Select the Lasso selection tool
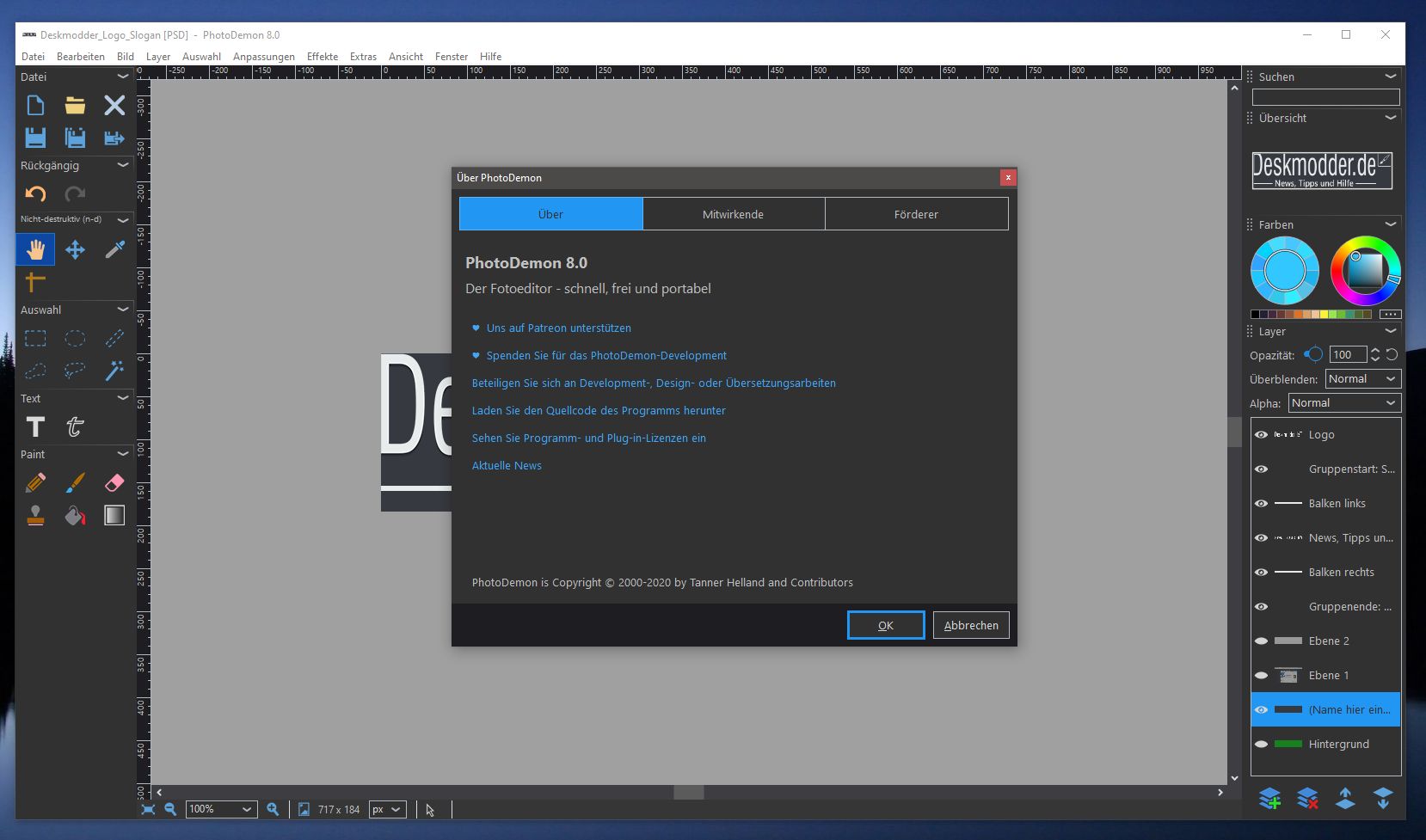 point(75,371)
